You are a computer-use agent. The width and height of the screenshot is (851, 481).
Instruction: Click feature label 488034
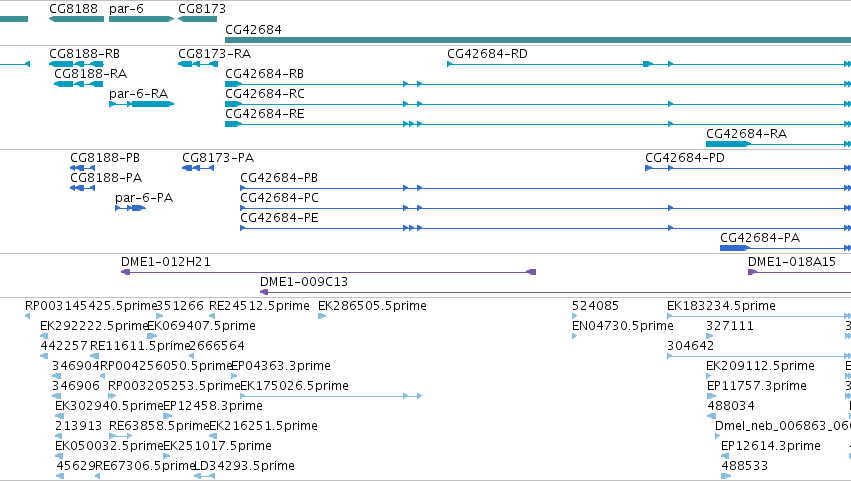(x=731, y=406)
